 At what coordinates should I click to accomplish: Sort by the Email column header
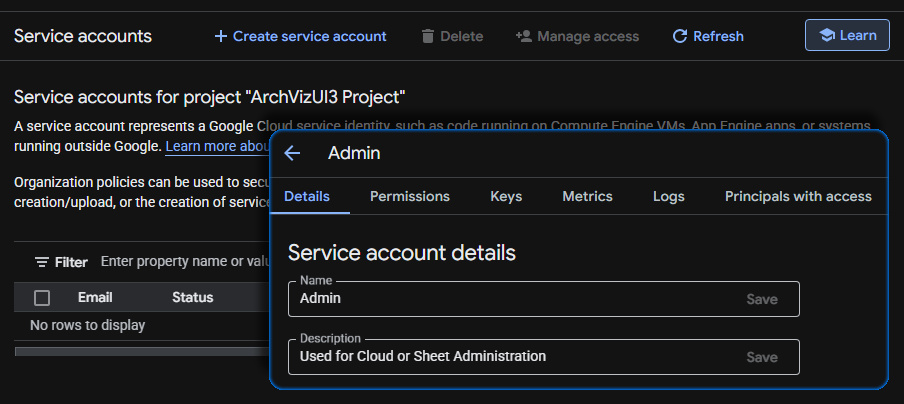(95, 297)
